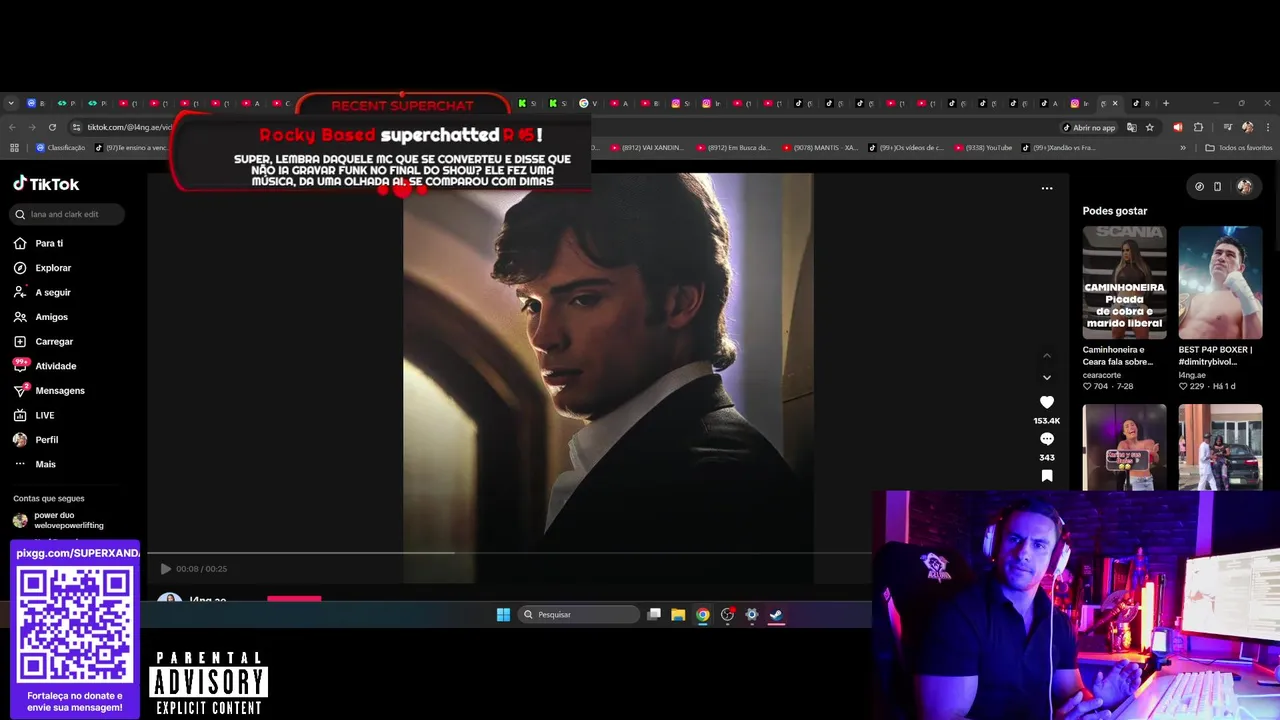Screen dimensions: 1280x720
Task: Open Settings gear on taskbar
Action: 752,615
